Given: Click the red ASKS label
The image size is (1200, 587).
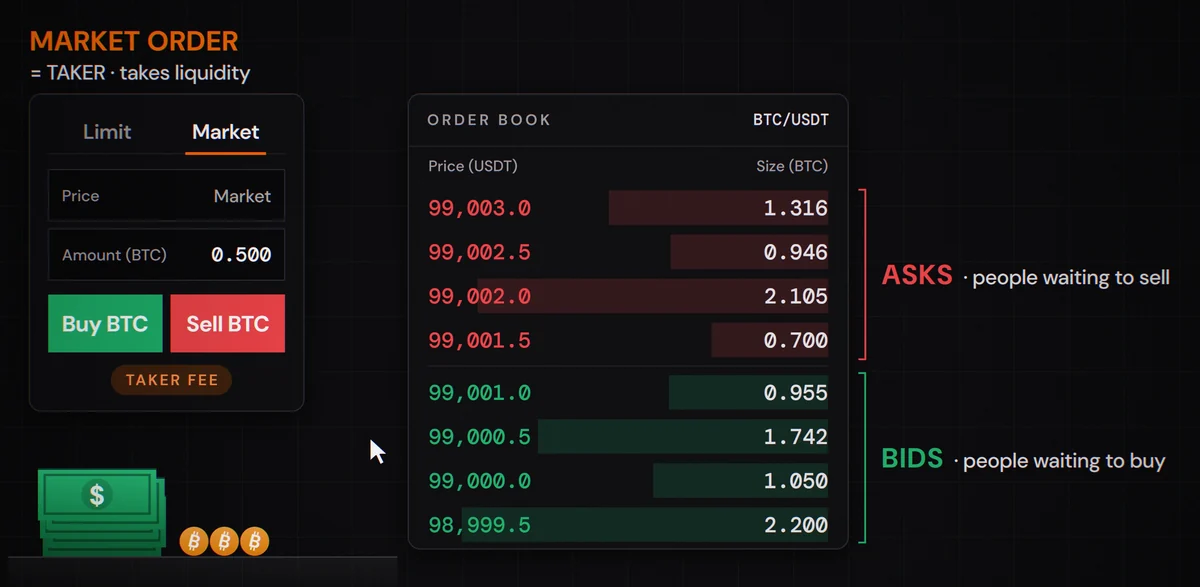Looking at the screenshot, I should pyautogui.click(x=917, y=276).
